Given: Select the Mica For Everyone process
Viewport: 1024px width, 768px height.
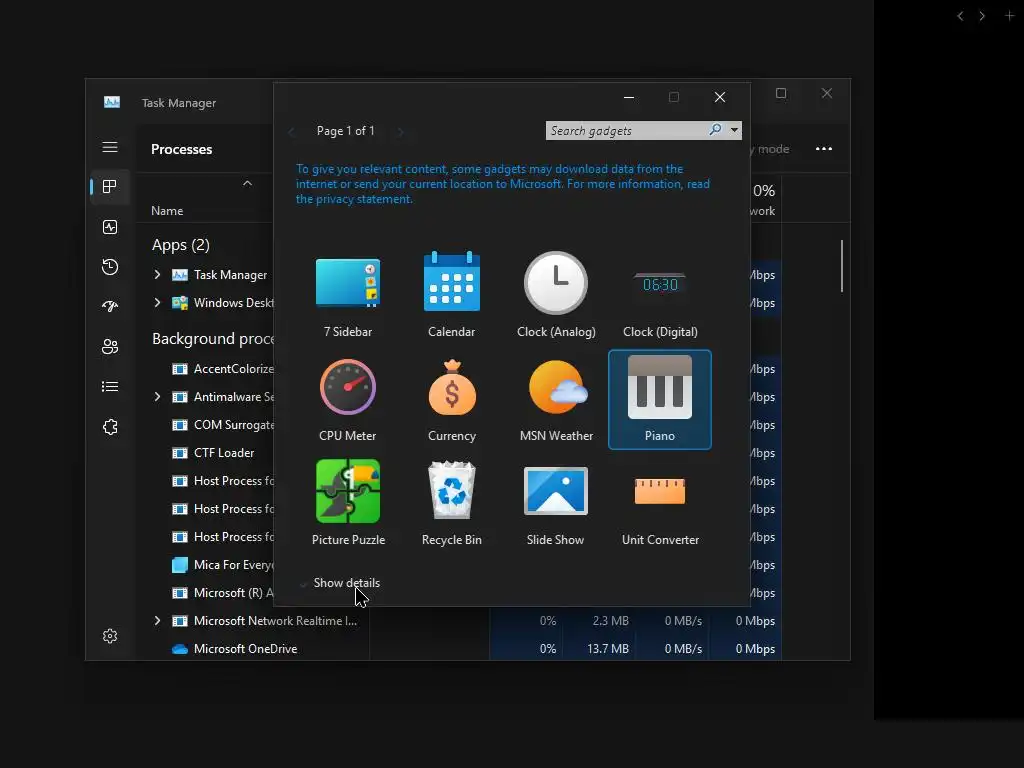Looking at the screenshot, I should pos(223,565).
